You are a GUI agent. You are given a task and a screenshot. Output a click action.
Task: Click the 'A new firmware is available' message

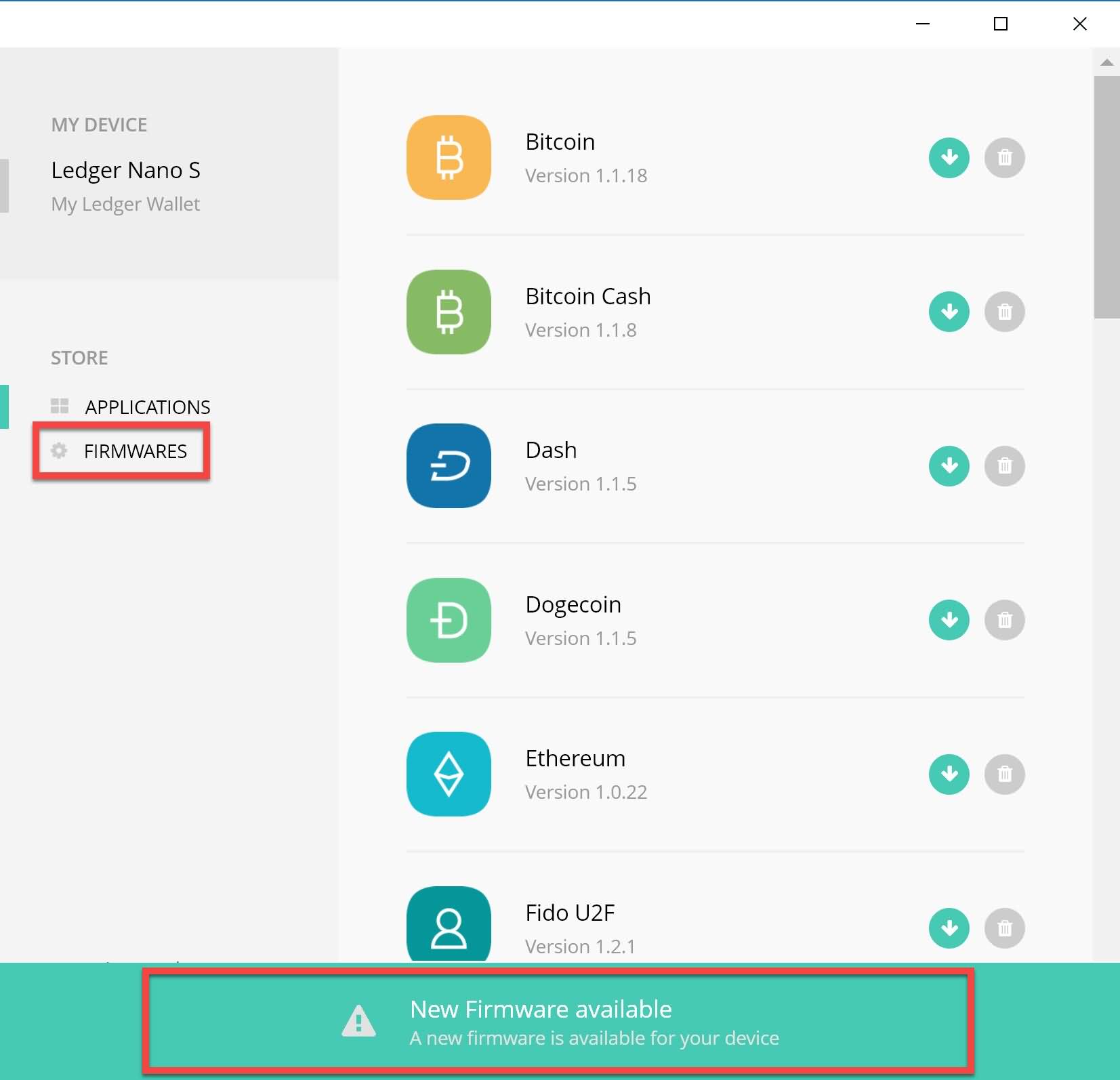[x=594, y=1038]
